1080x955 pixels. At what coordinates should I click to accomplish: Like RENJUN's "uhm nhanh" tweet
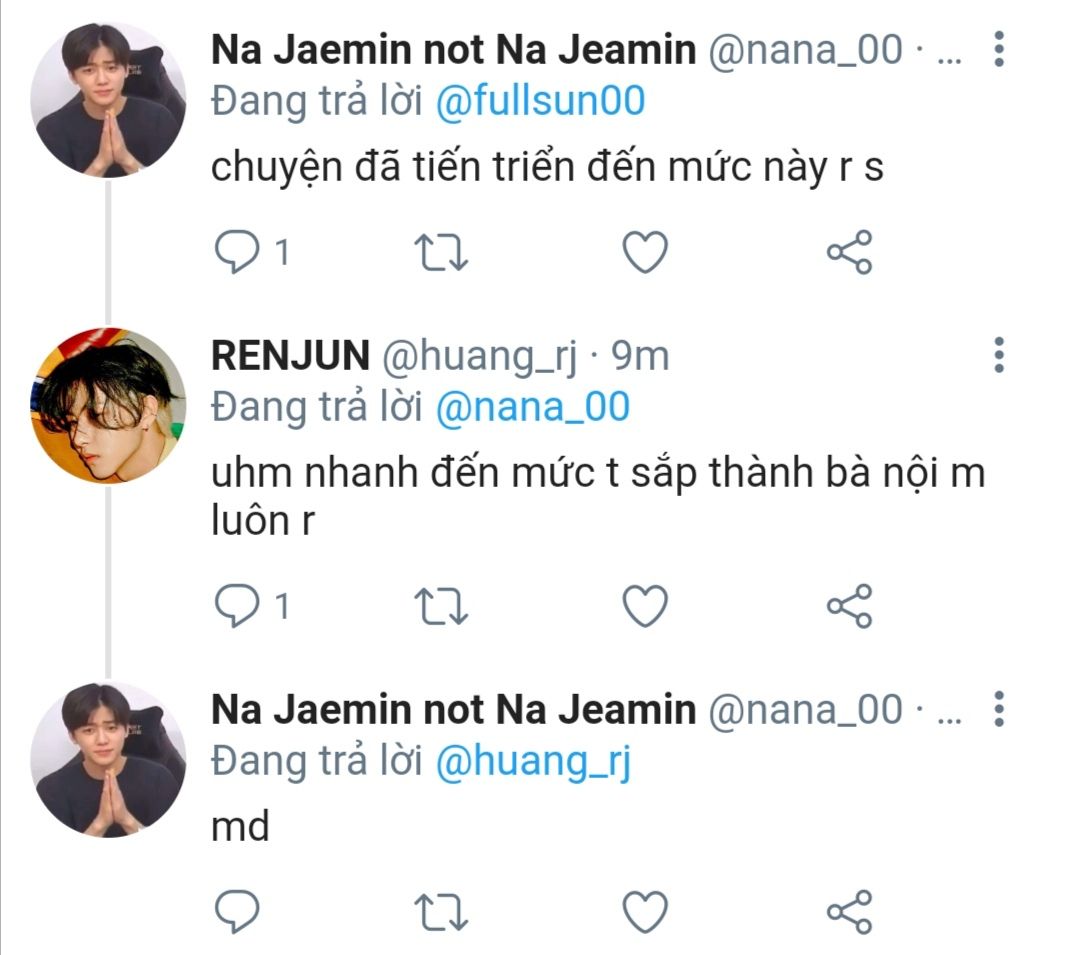tap(645, 606)
